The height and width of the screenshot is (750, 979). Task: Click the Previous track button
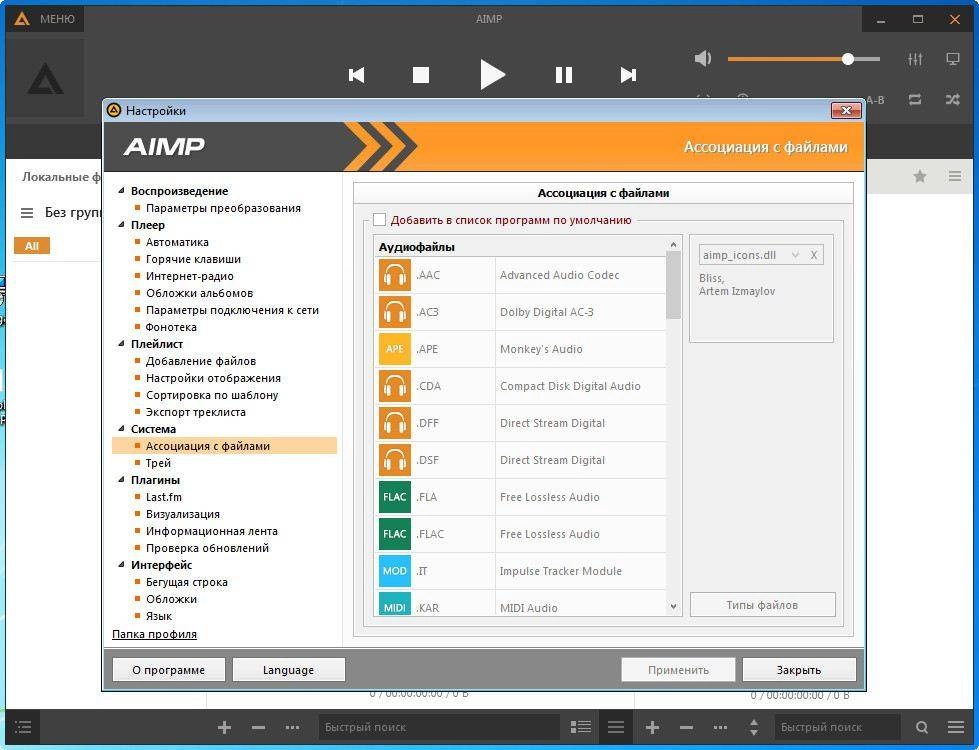click(x=357, y=75)
